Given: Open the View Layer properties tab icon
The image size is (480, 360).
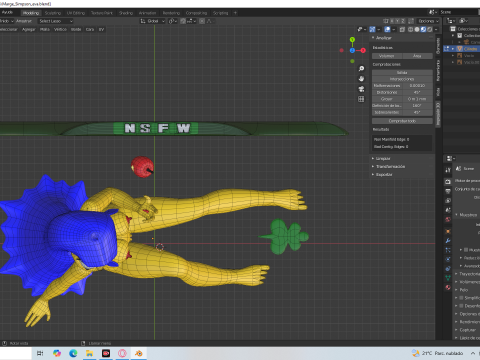Looking at the screenshot, I should pos(448,201).
